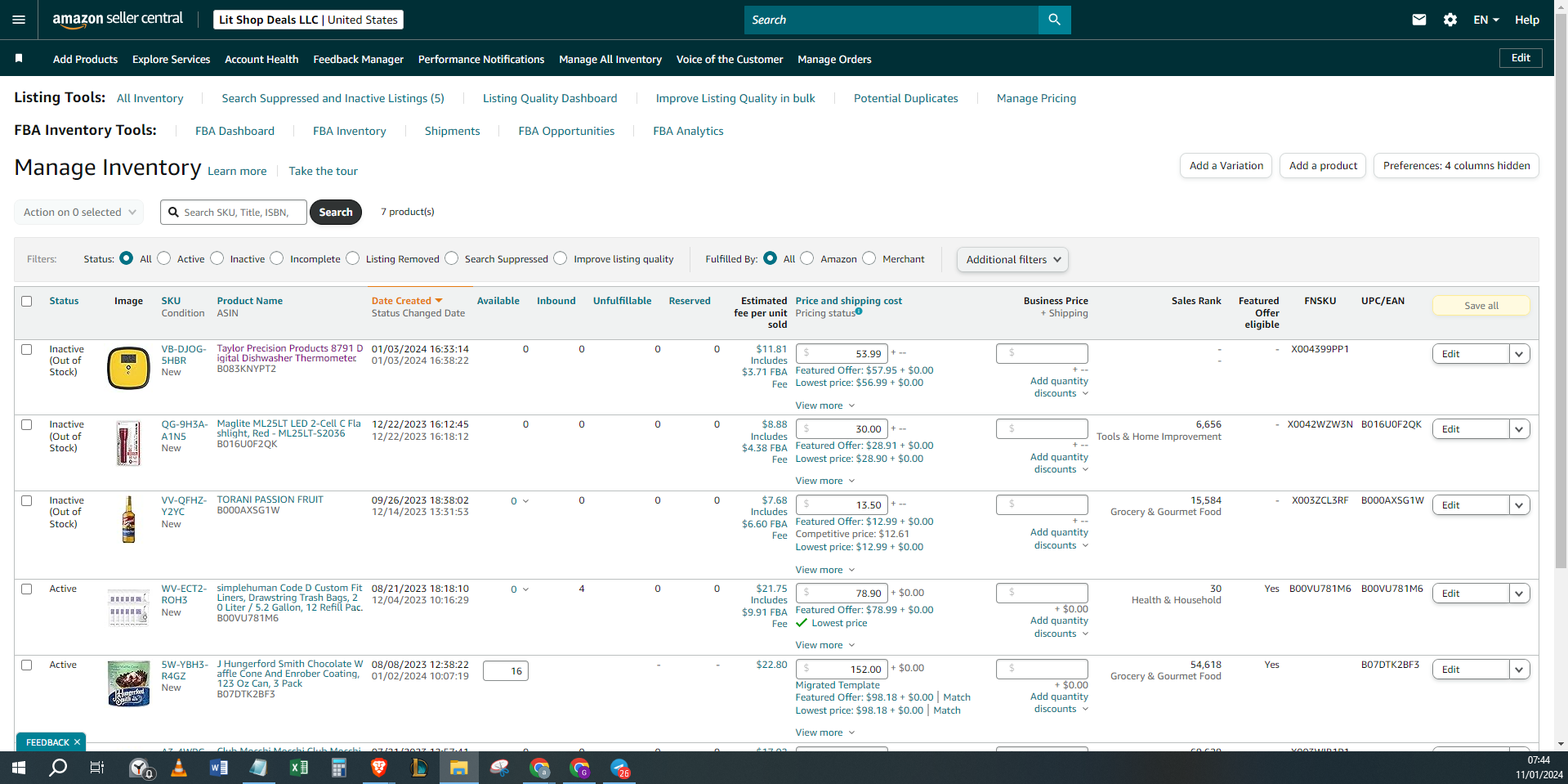Screen dimensions: 1568x784
Task: Select the TORANI PASSION FRUIT row checkbox
Action: (x=27, y=500)
